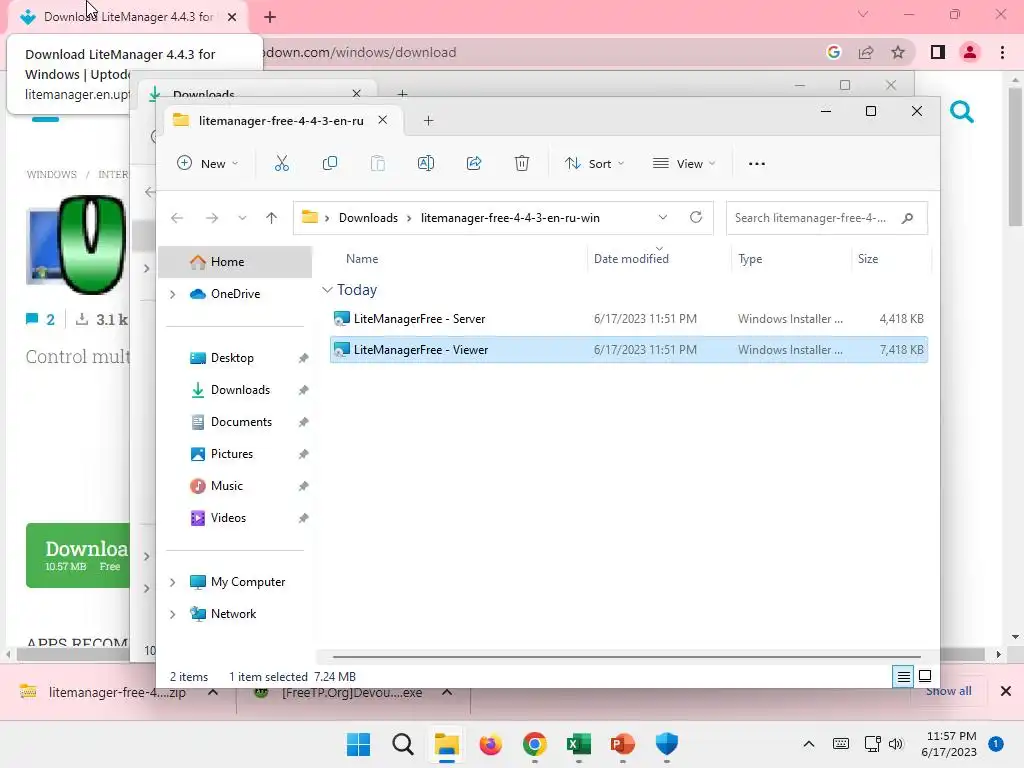
Task: Sort by Date modified column header
Action: point(631,259)
